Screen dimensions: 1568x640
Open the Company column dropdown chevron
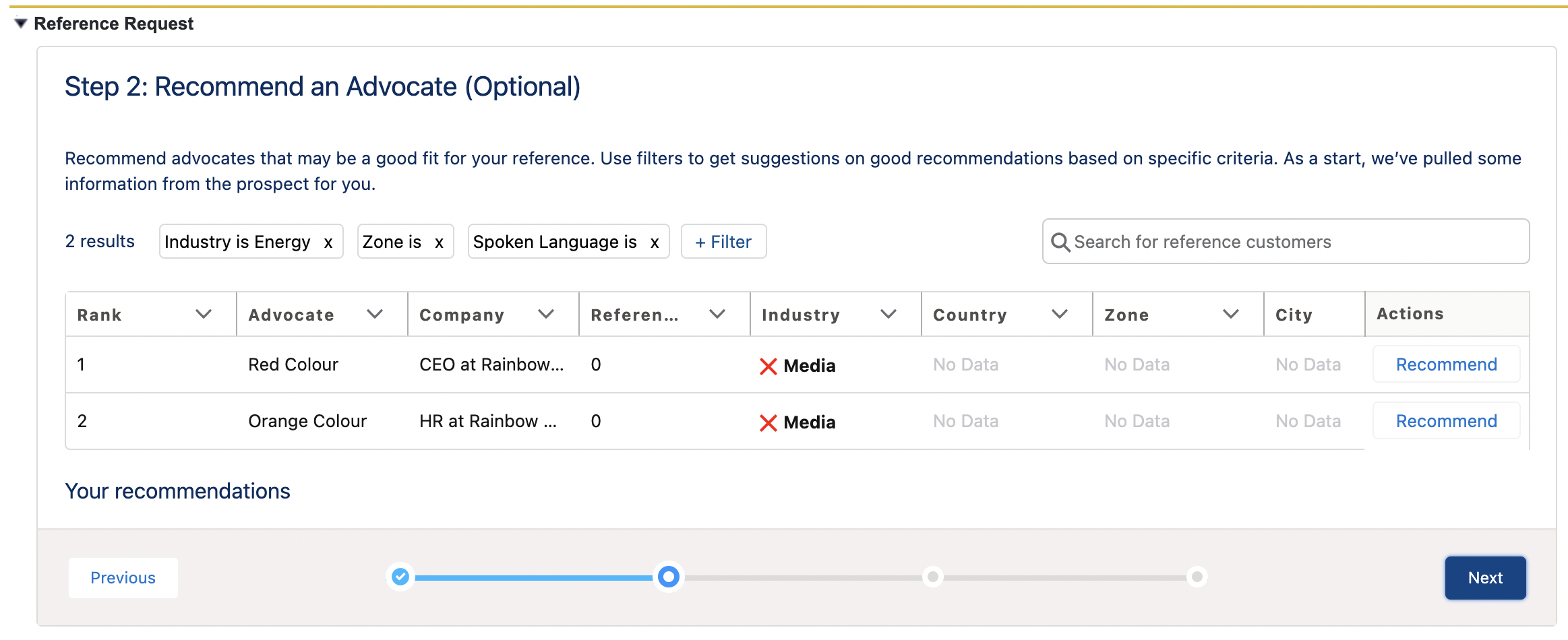coord(546,314)
